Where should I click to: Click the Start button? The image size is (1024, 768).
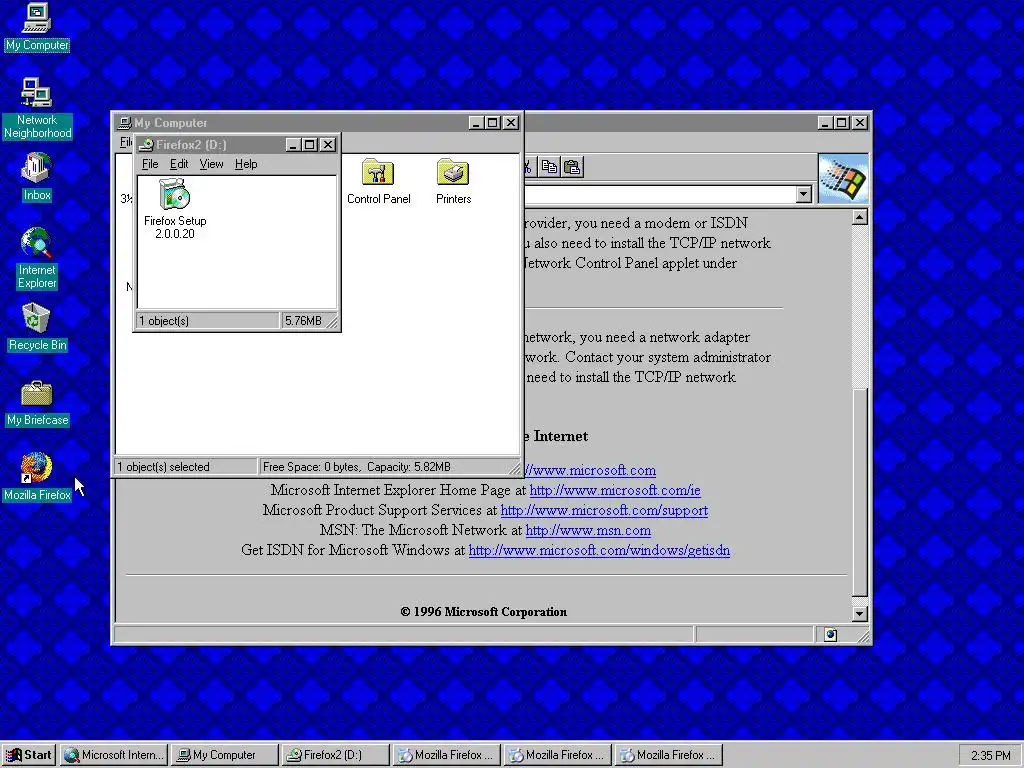[x=28, y=755]
